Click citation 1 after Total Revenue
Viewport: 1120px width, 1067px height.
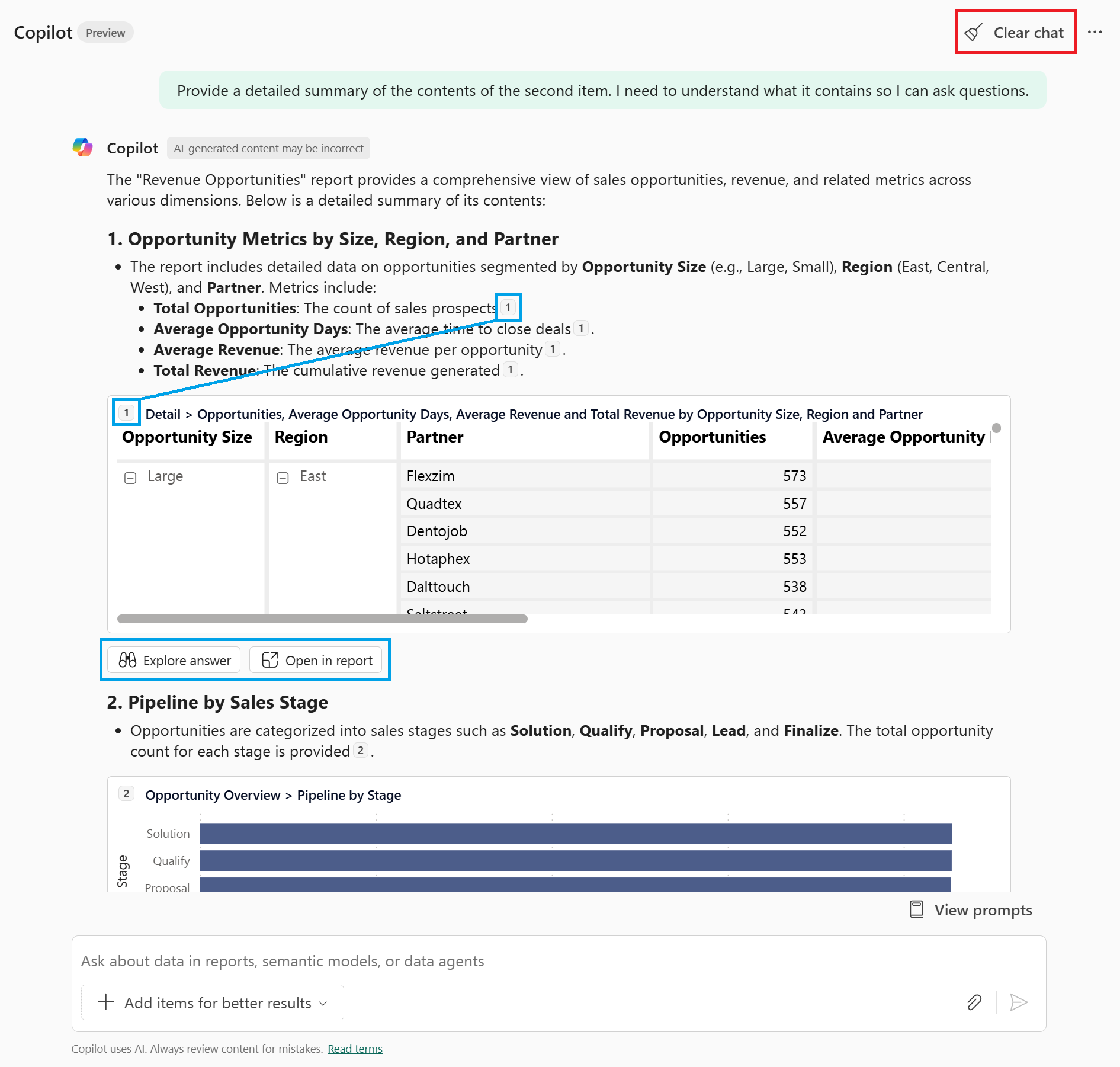coord(511,370)
